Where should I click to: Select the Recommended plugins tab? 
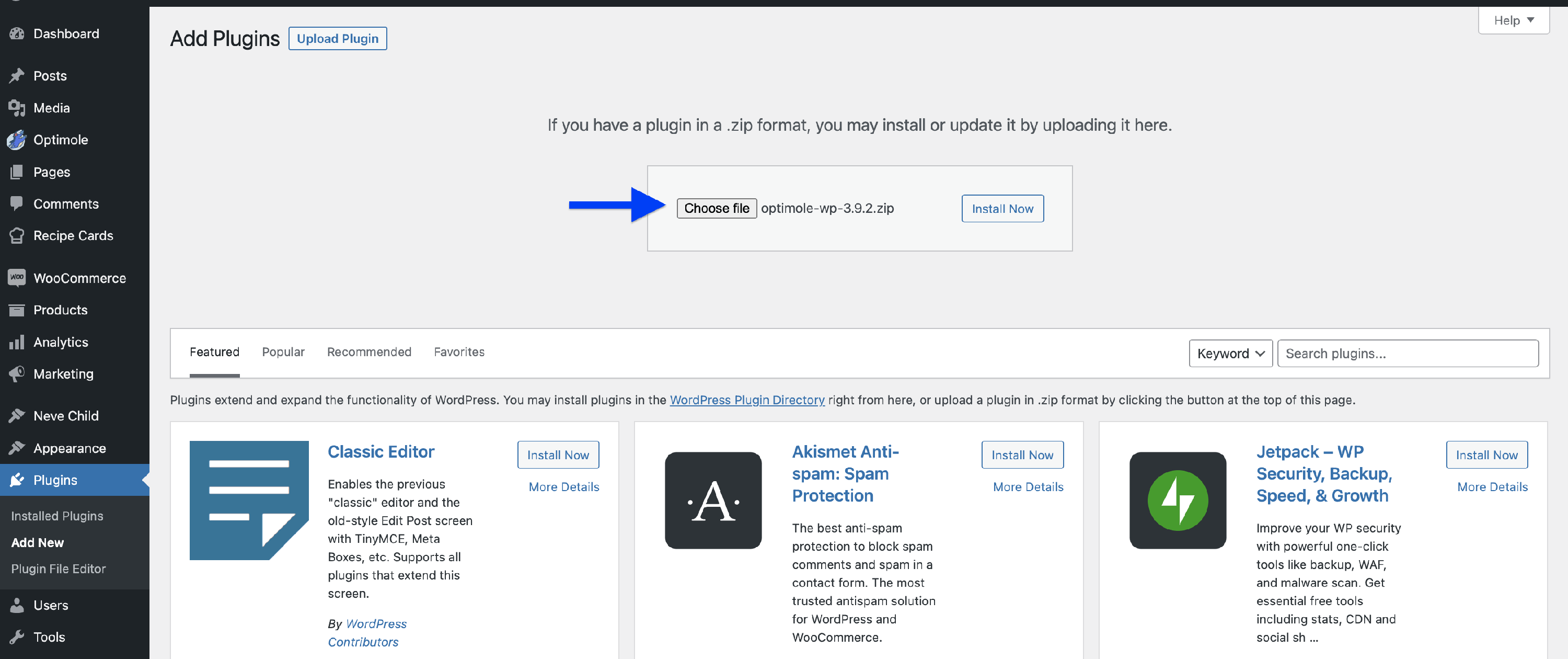click(x=369, y=352)
